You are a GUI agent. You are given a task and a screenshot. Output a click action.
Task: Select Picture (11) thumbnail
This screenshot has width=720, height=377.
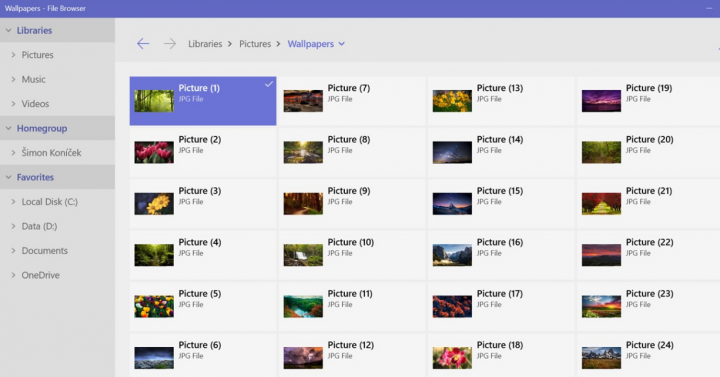click(x=303, y=306)
